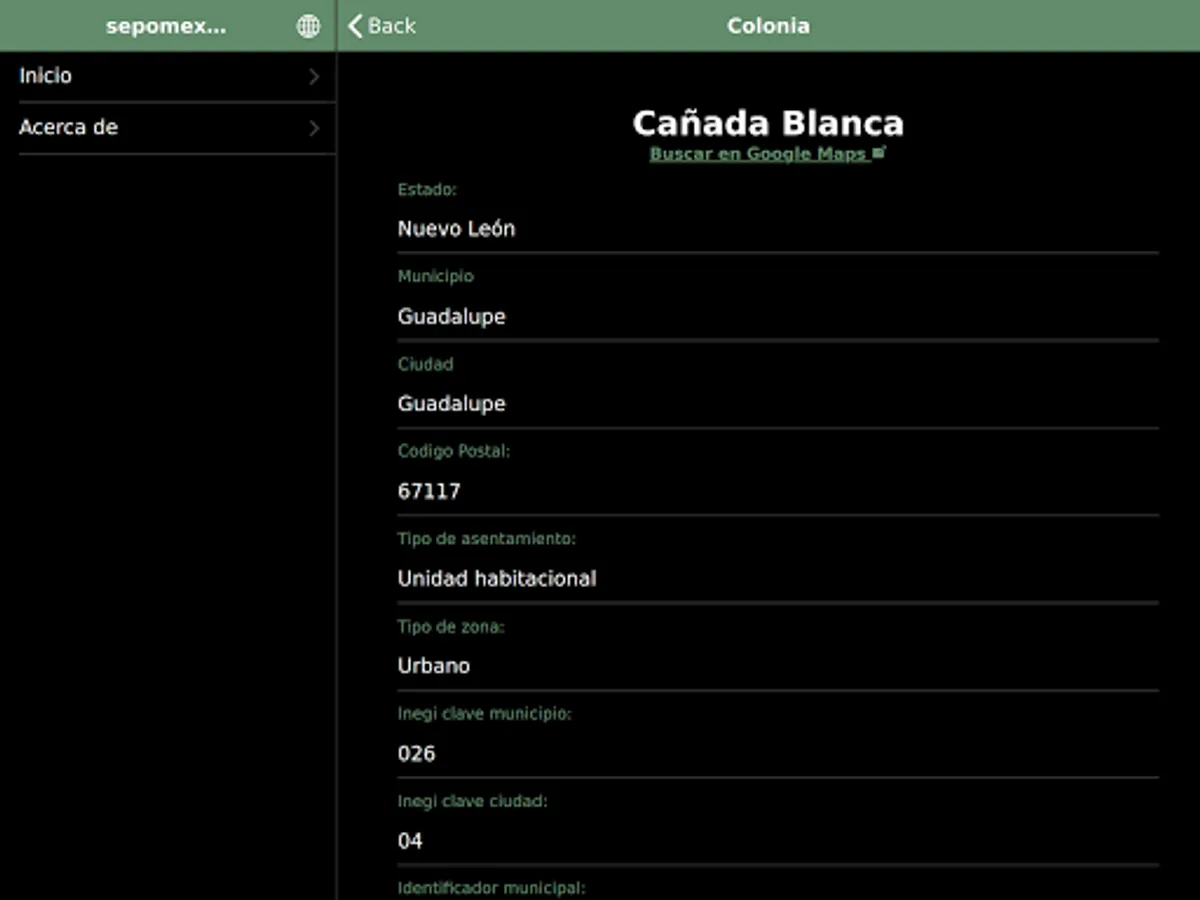Click the Back chevron icon
Image resolution: width=1200 pixels, height=900 pixels.
tap(355, 26)
